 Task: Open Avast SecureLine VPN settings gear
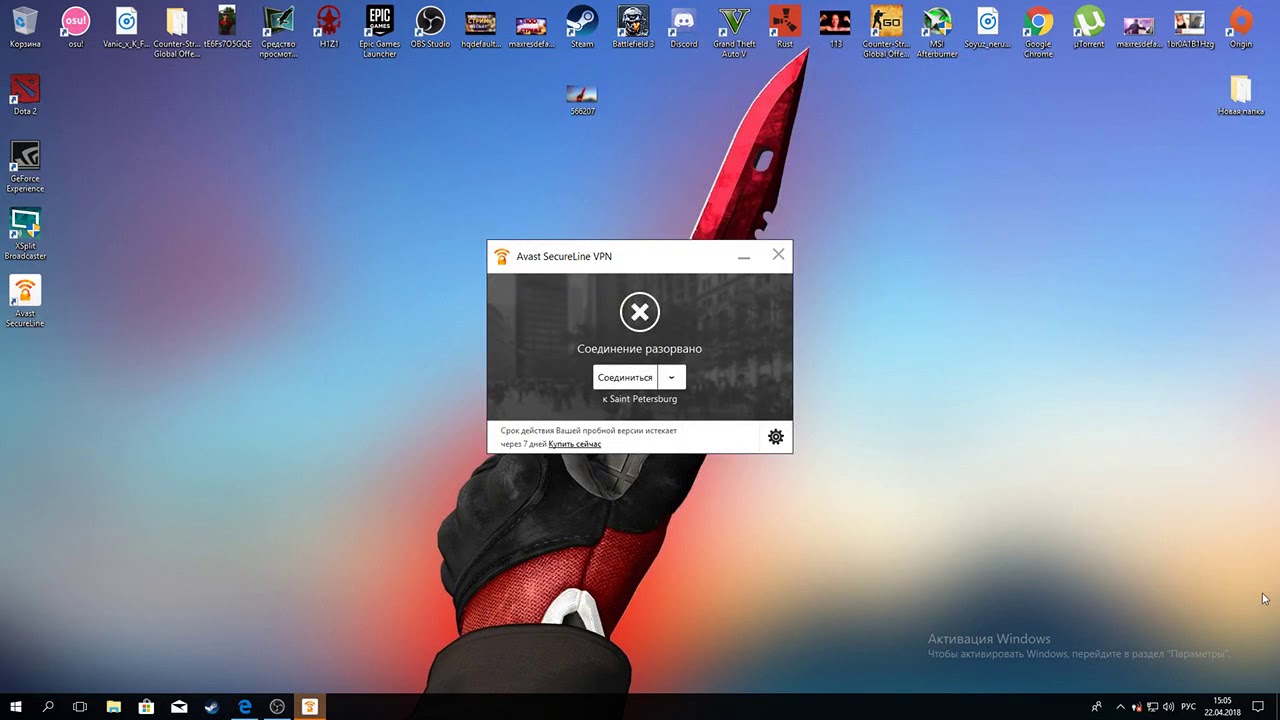click(x=776, y=437)
